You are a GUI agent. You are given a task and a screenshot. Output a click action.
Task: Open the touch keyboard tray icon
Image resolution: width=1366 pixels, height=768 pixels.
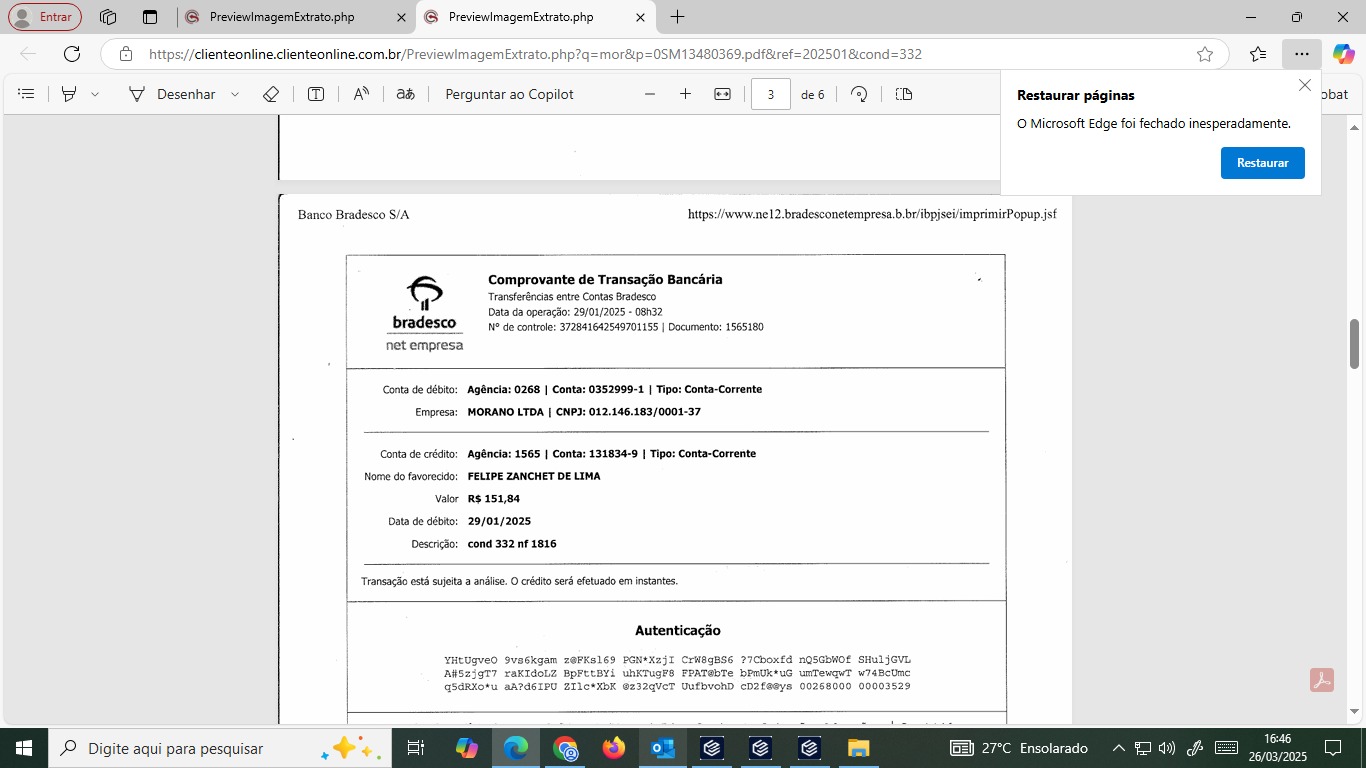[x=1227, y=748]
